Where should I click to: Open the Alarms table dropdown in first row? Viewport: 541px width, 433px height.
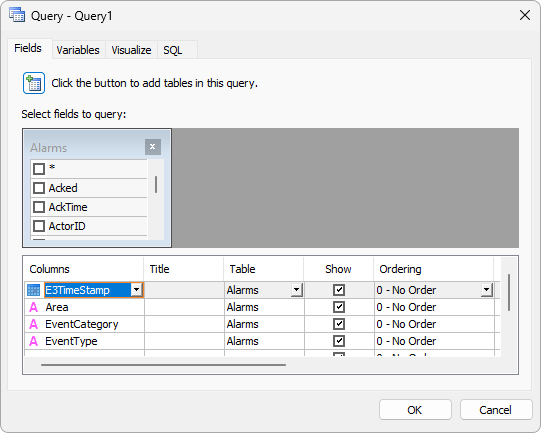click(297, 290)
